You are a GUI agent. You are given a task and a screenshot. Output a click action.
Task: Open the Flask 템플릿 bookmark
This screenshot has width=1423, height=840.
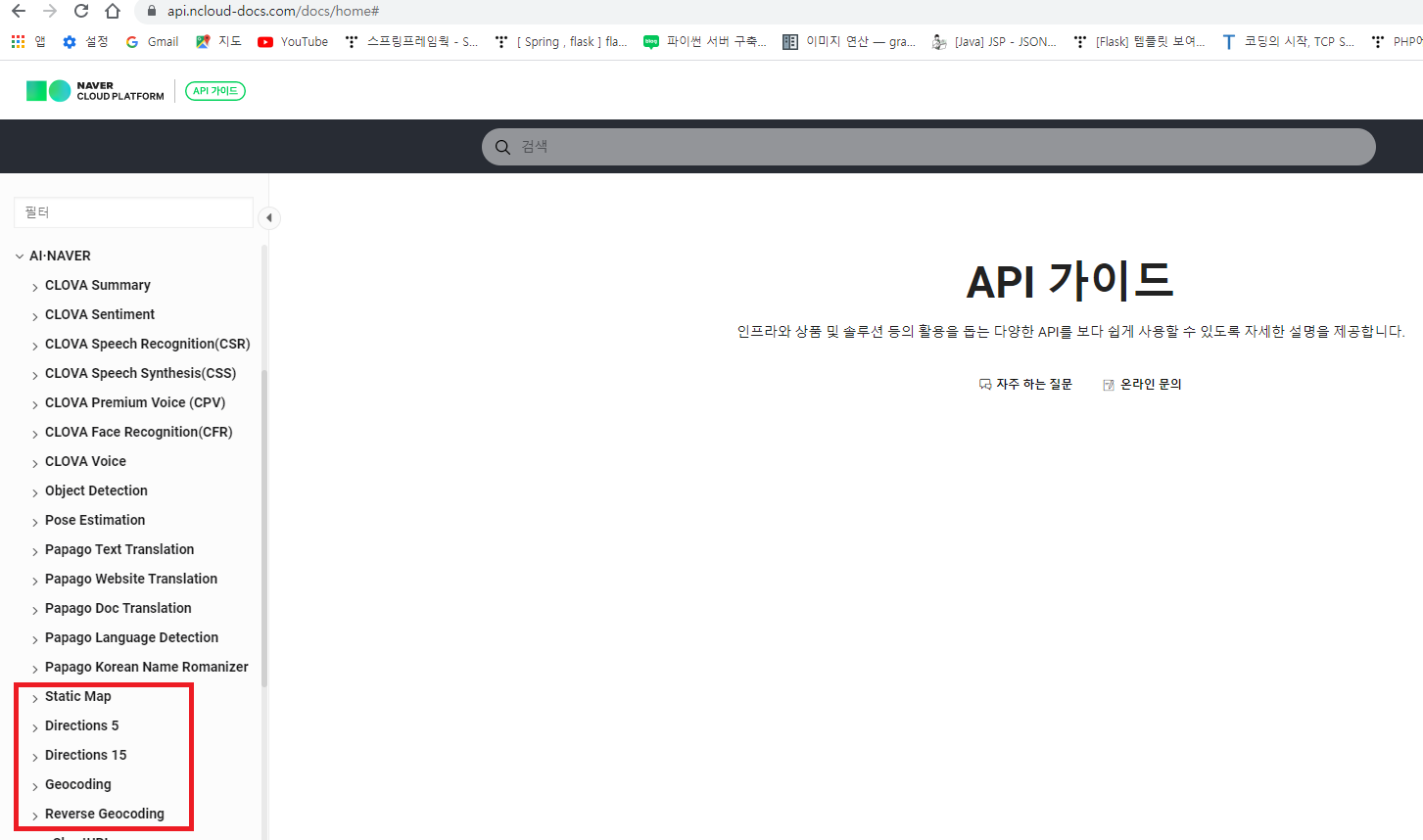point(1139,42)
